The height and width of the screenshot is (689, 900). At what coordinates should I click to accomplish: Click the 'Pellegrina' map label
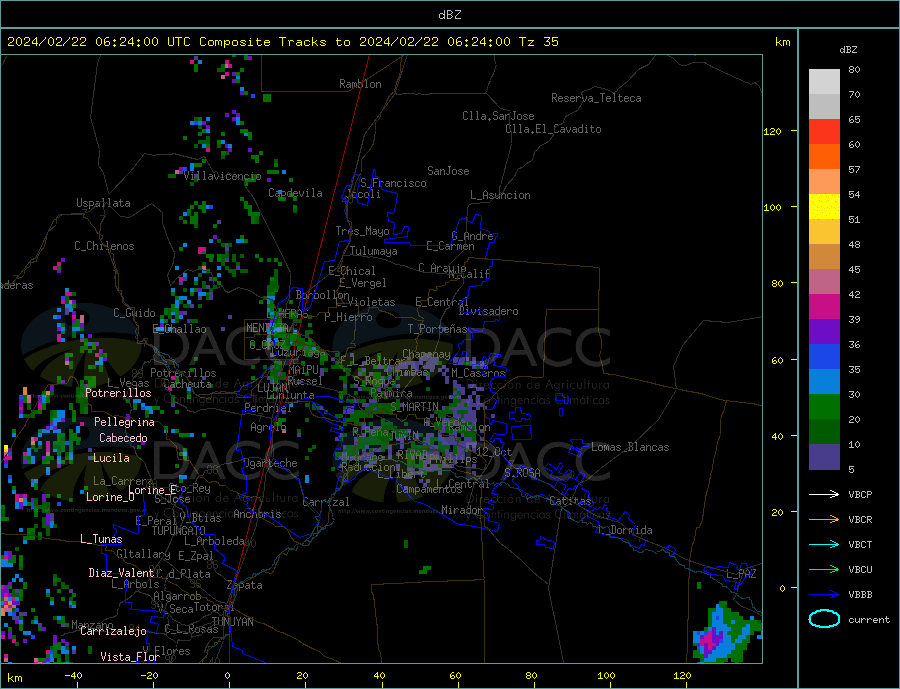click(x=125, y=422)
